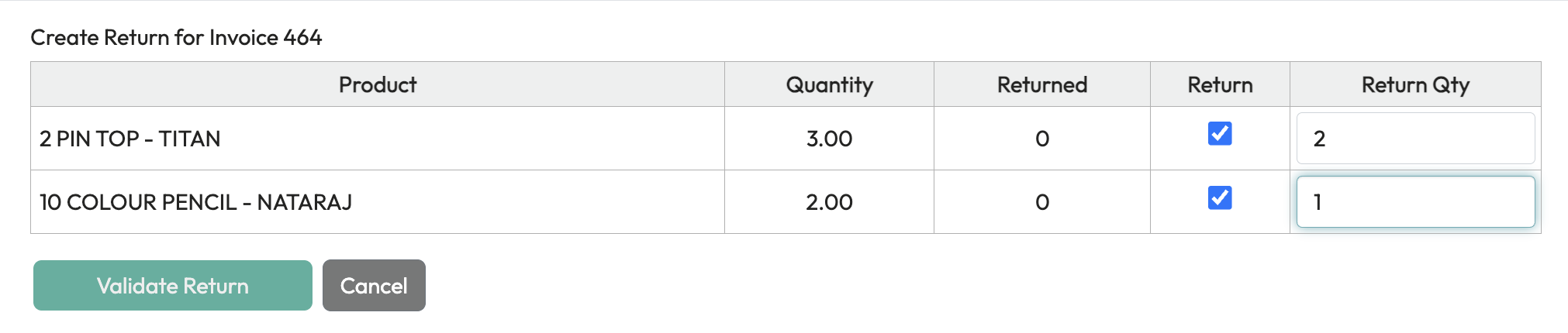Viewport: 1568px width, 333px height.
Task: Click quantity 2.00 in NATARAJ row
Action: click(829, 202)
